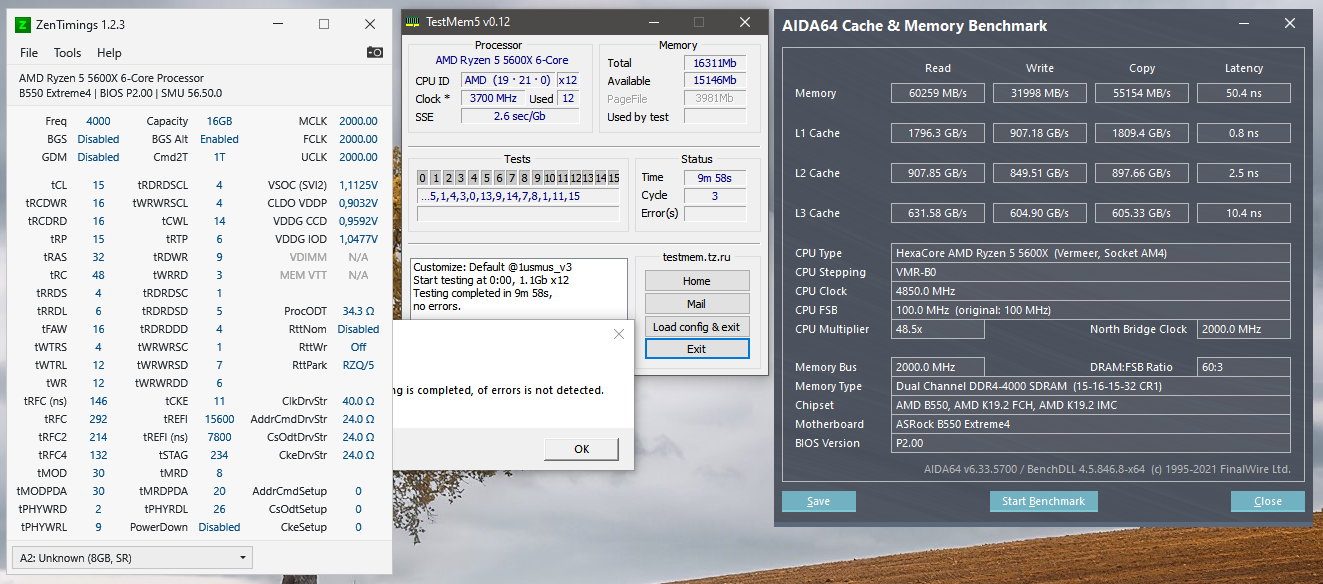The height and width of the screenshot is (584, 1323).
Task: Click the MCLK value in ZenTimings
Action: click(357, 121)
